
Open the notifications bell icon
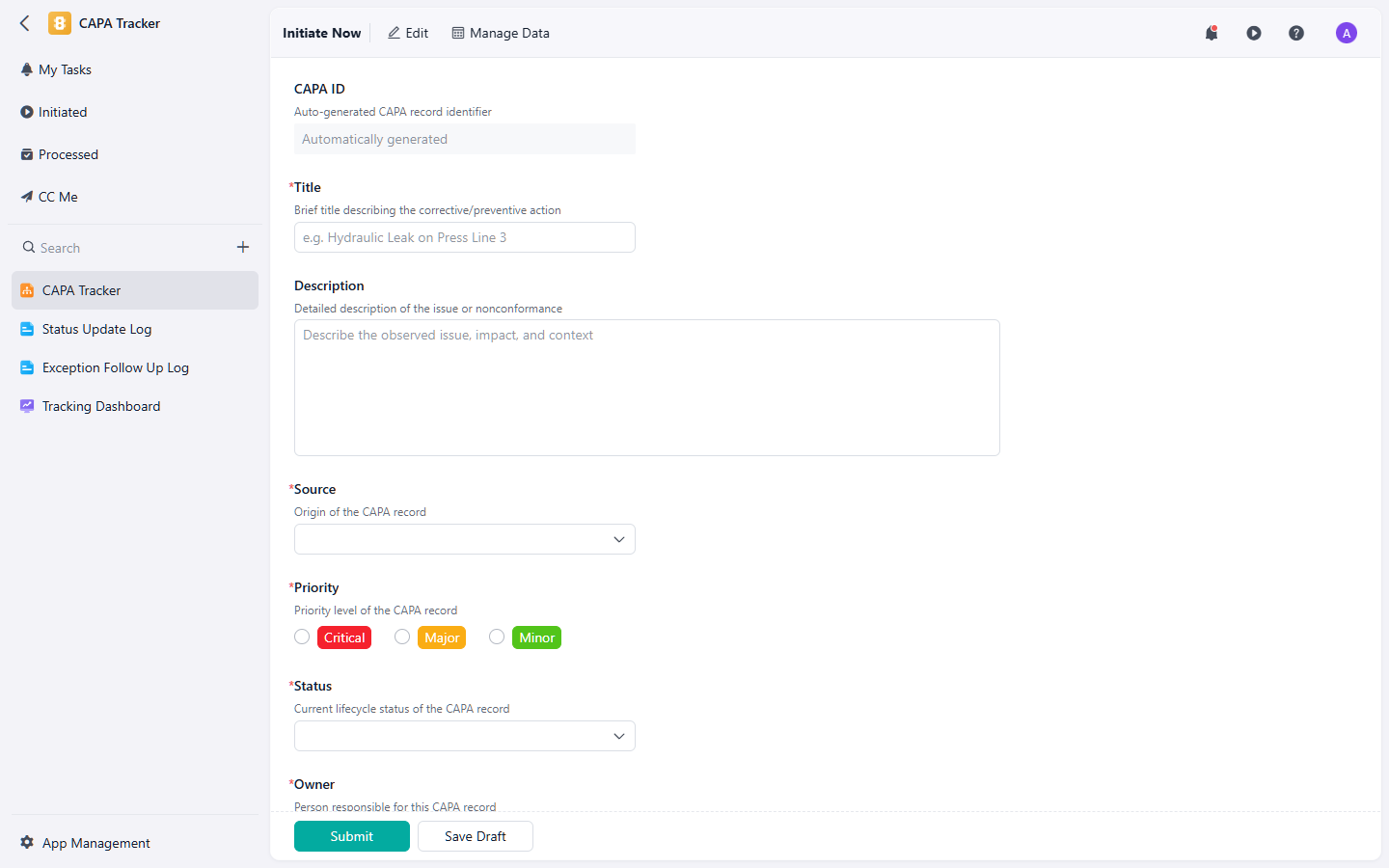point(1212,33)
